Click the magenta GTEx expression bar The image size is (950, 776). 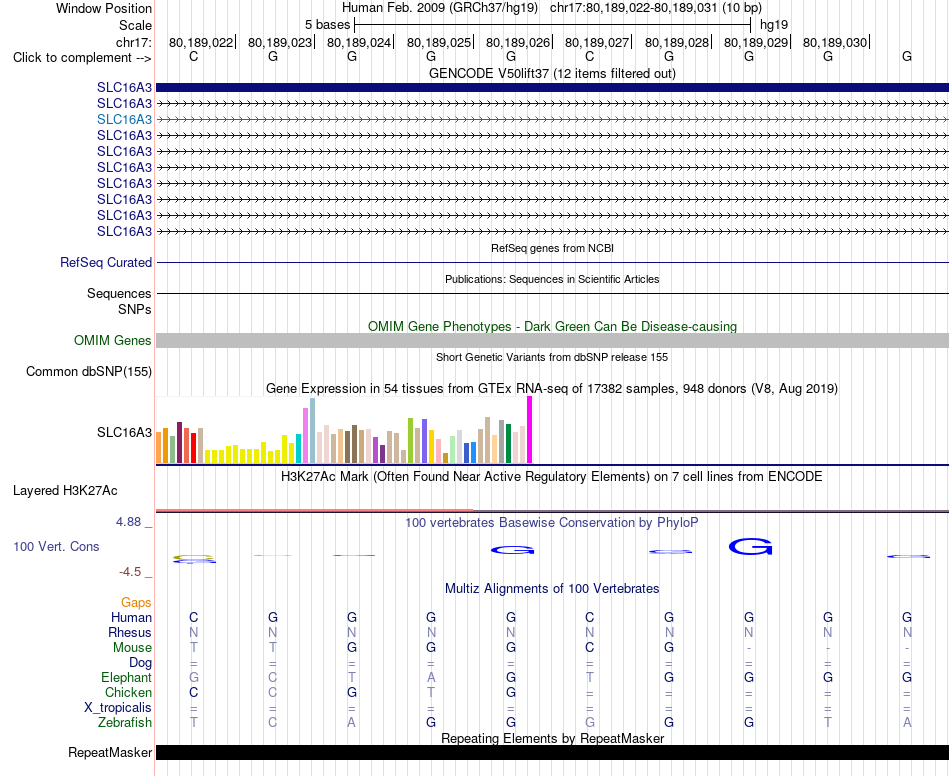pyautogui.click(x=530, y=429)
